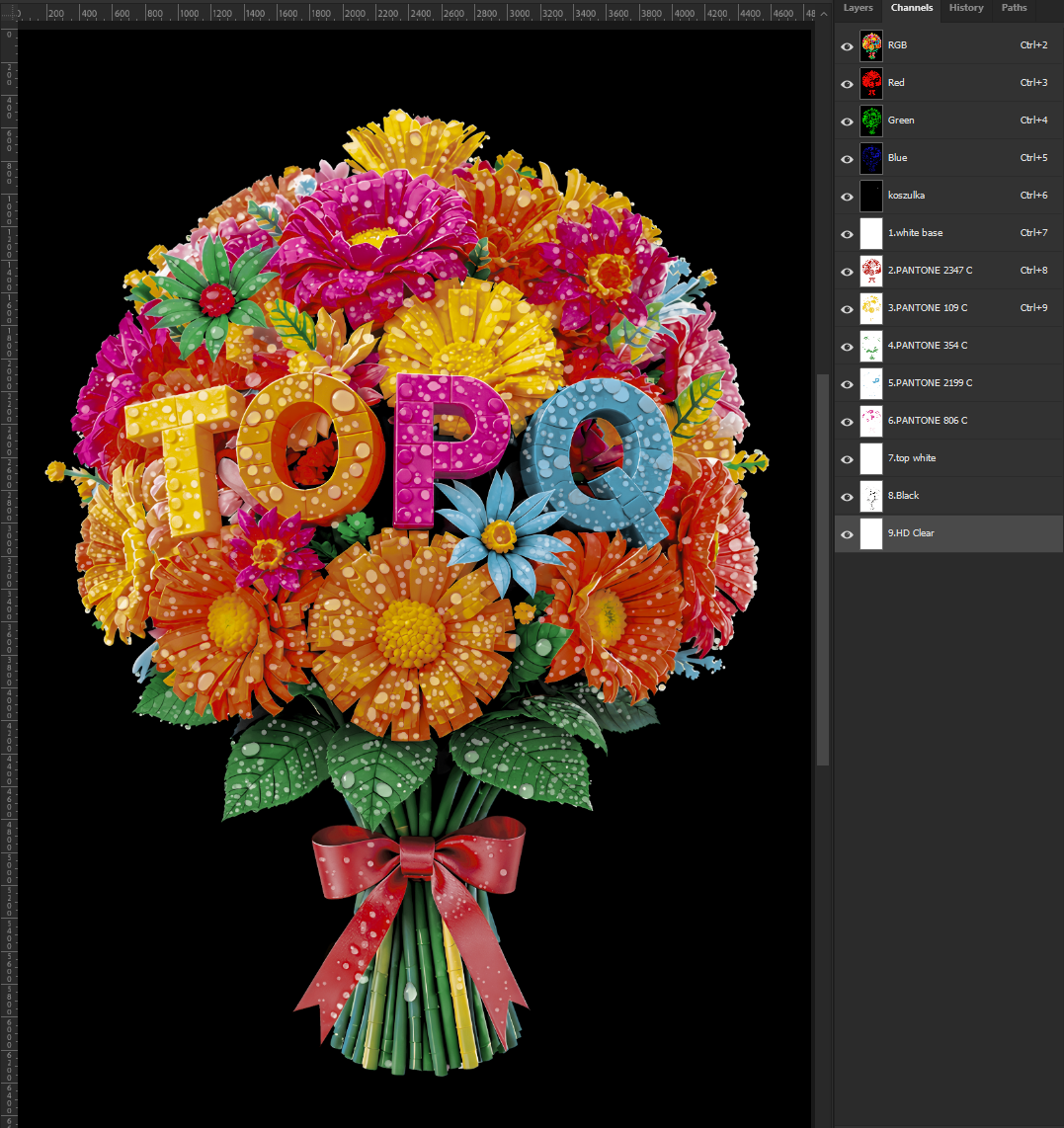Open the Paths panel tab

[x=1014, y=8]
